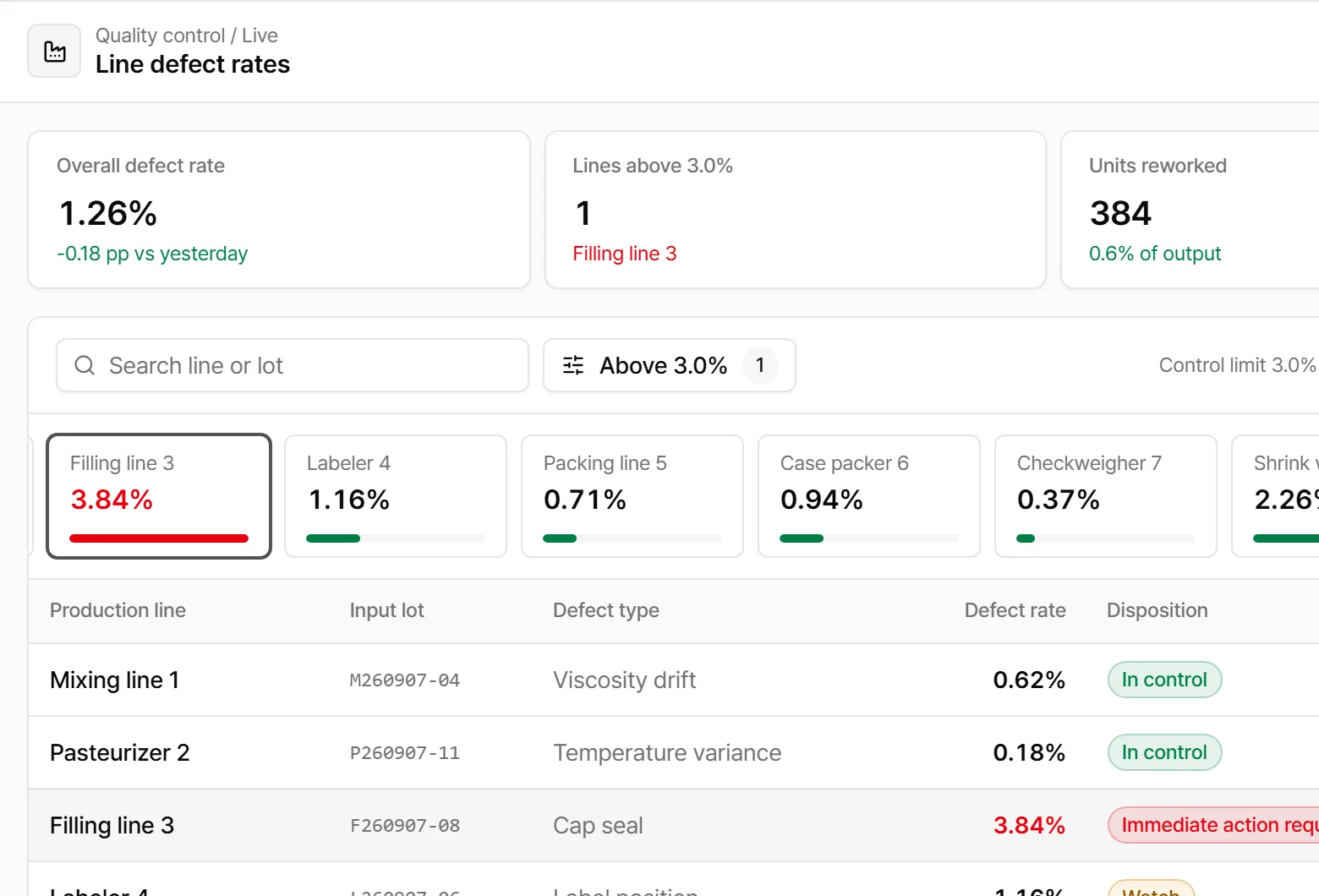1319x896 pixels.
Task: Select the Packing line 5 card
Action: 632,496
